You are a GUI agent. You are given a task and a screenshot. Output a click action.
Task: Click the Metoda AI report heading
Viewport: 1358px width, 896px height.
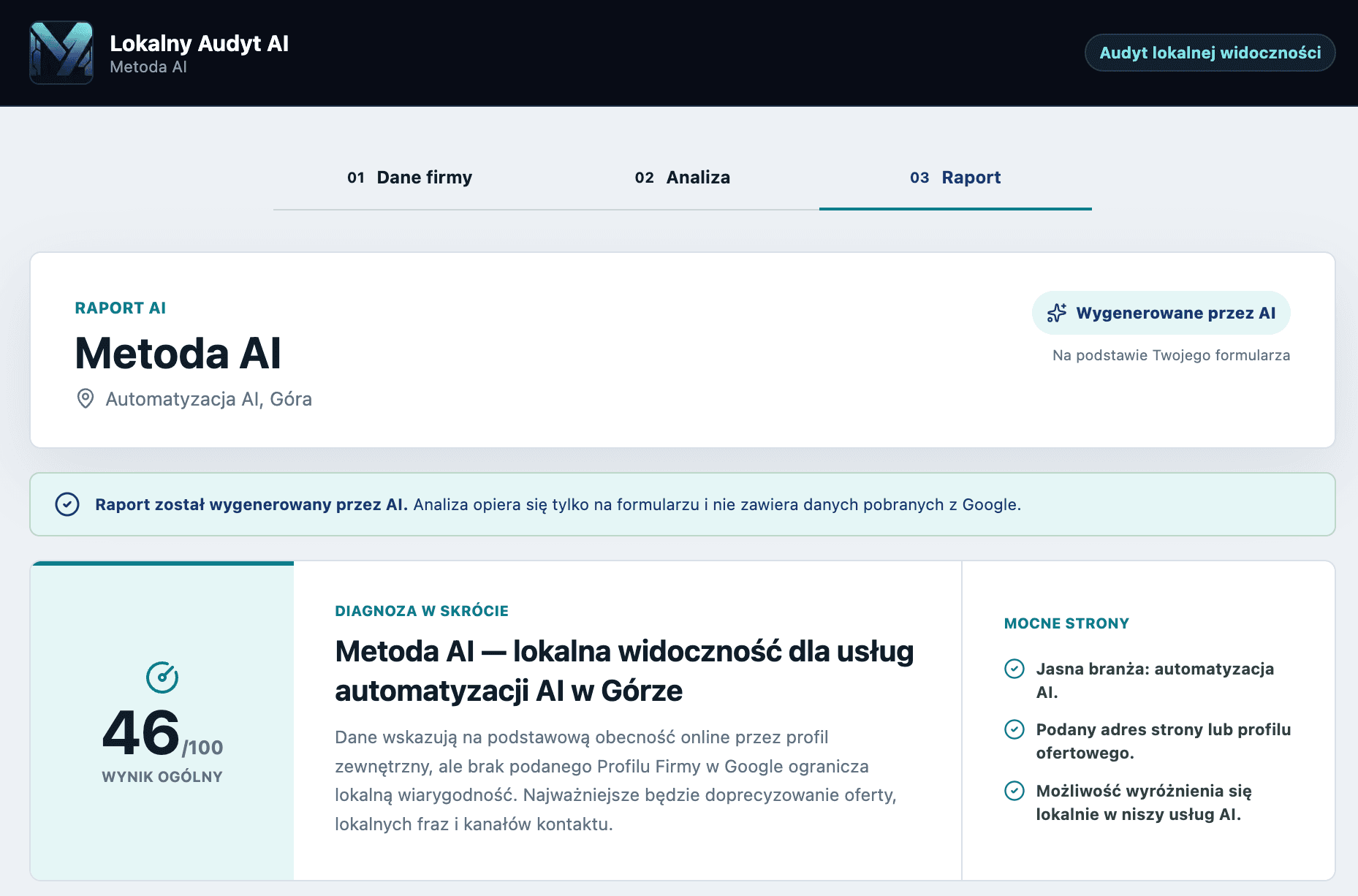tap(178, 354)
